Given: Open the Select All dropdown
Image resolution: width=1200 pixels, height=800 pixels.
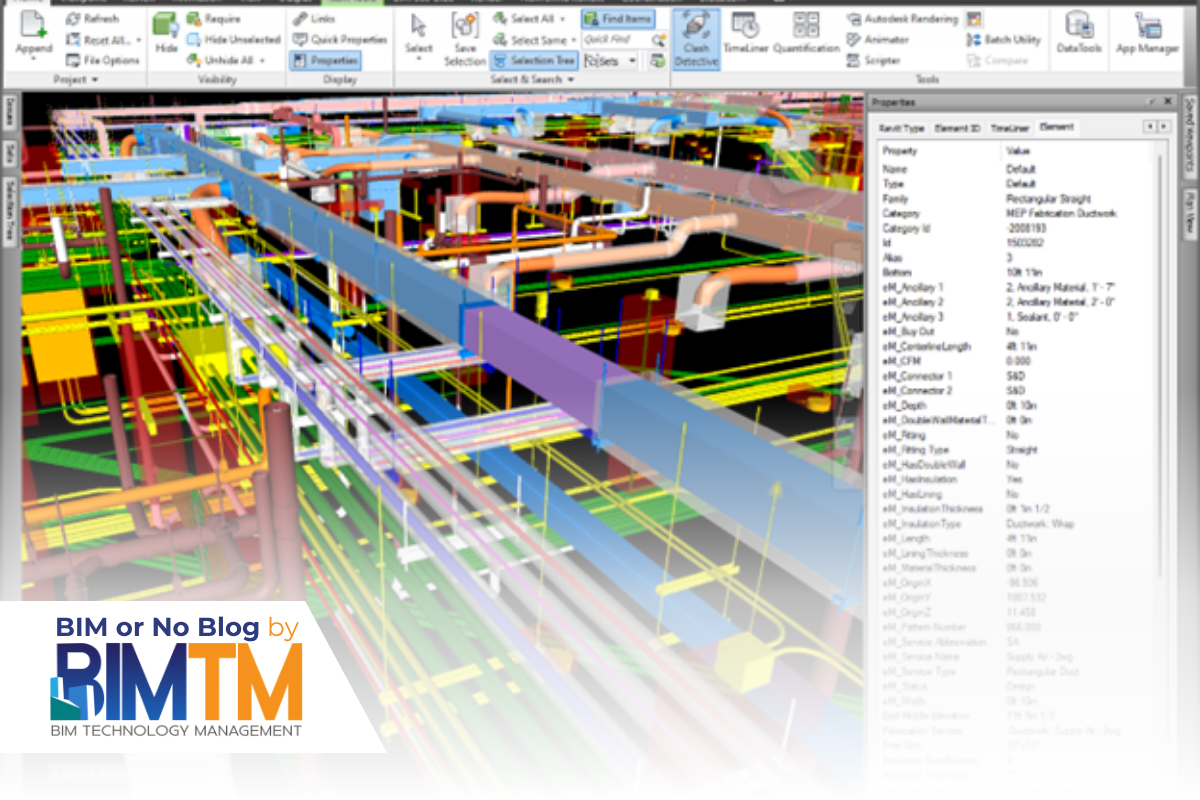Looking at the screenshot, I should click(562, 19).
